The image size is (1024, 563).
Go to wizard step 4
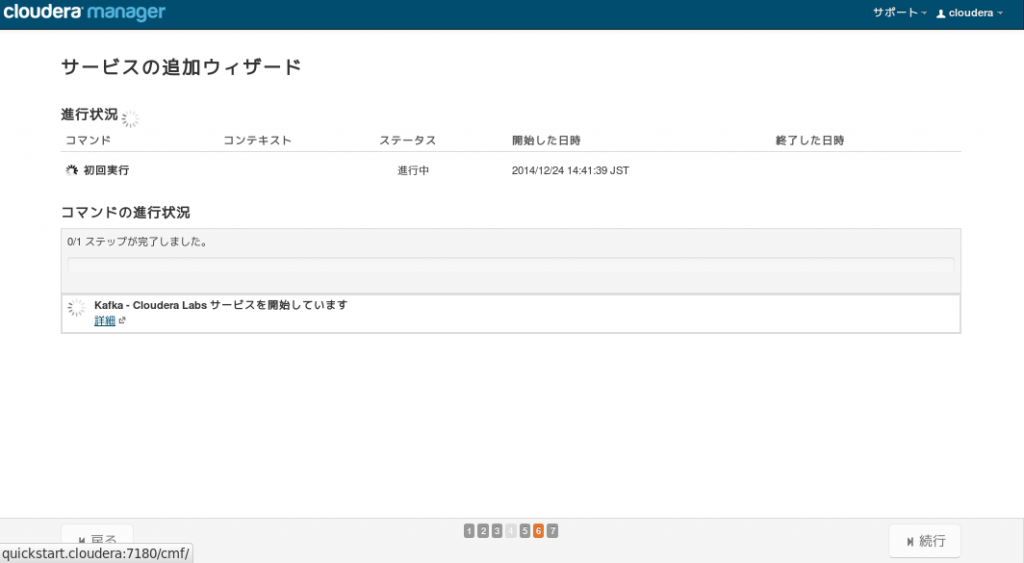[511, 531]
